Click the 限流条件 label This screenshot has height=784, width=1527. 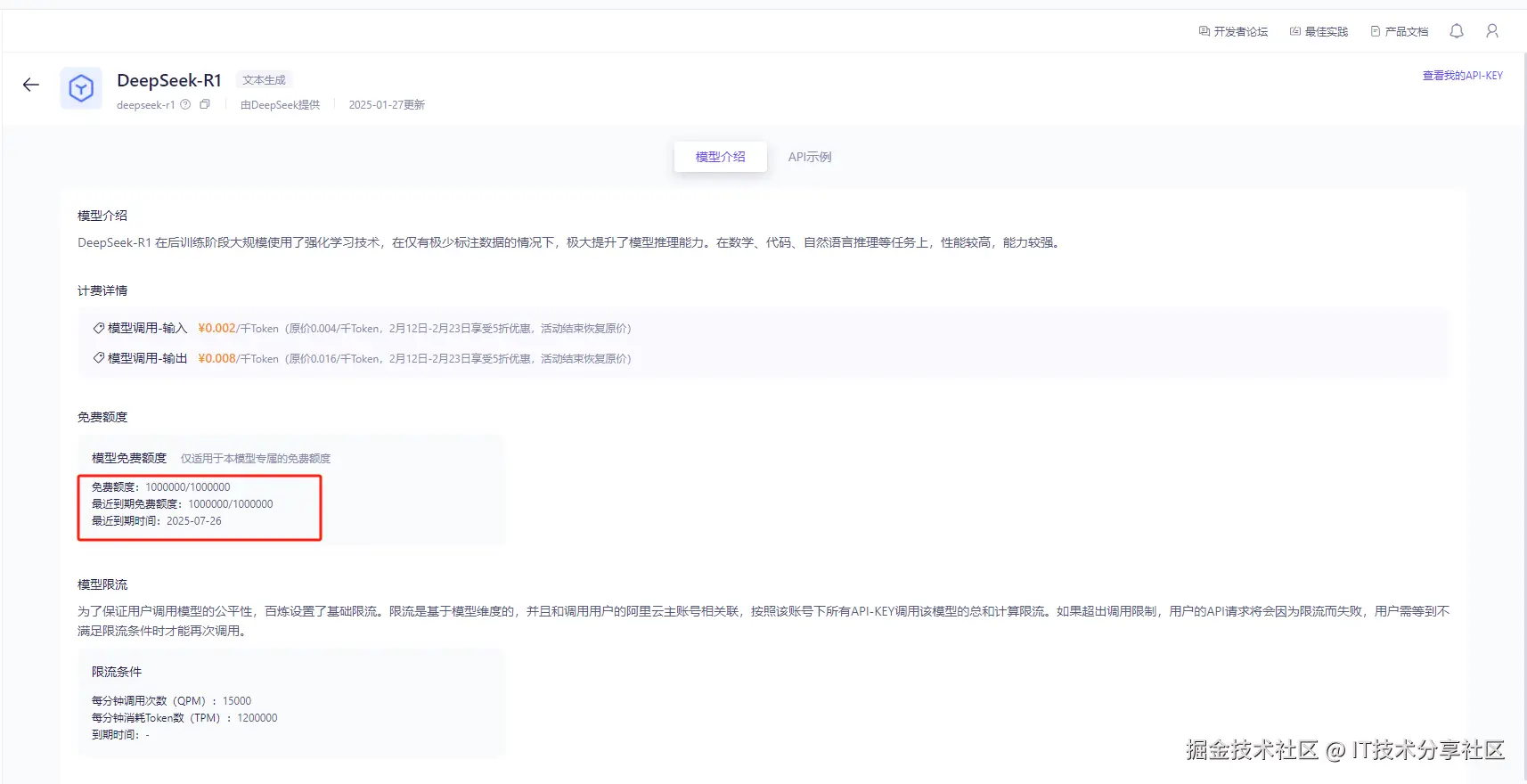point(117,672)
